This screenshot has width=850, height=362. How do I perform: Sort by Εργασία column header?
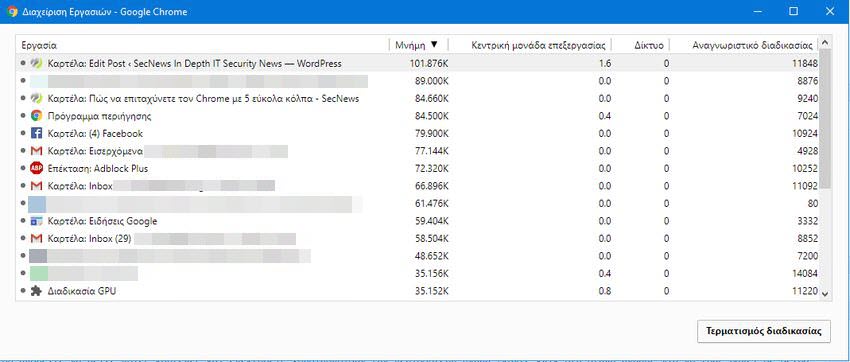[202, 46]
